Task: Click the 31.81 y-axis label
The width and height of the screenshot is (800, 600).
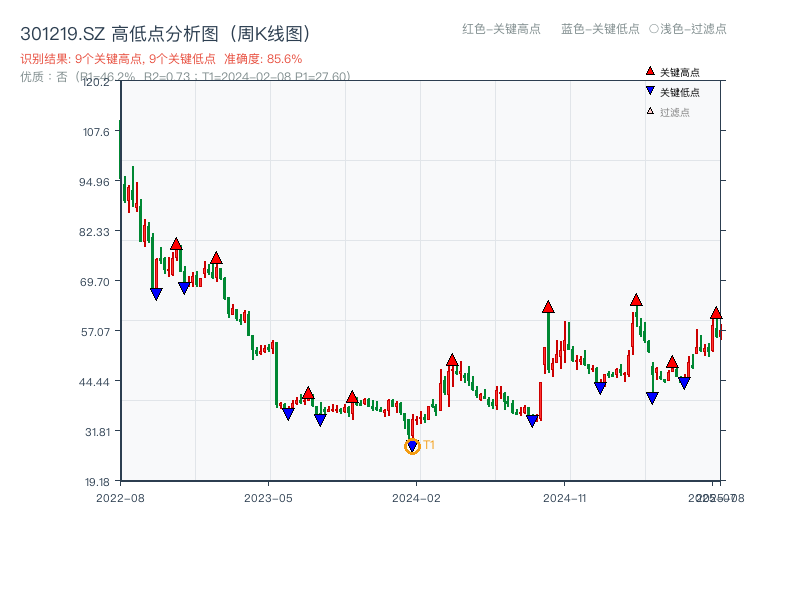Action: point(97,432)
